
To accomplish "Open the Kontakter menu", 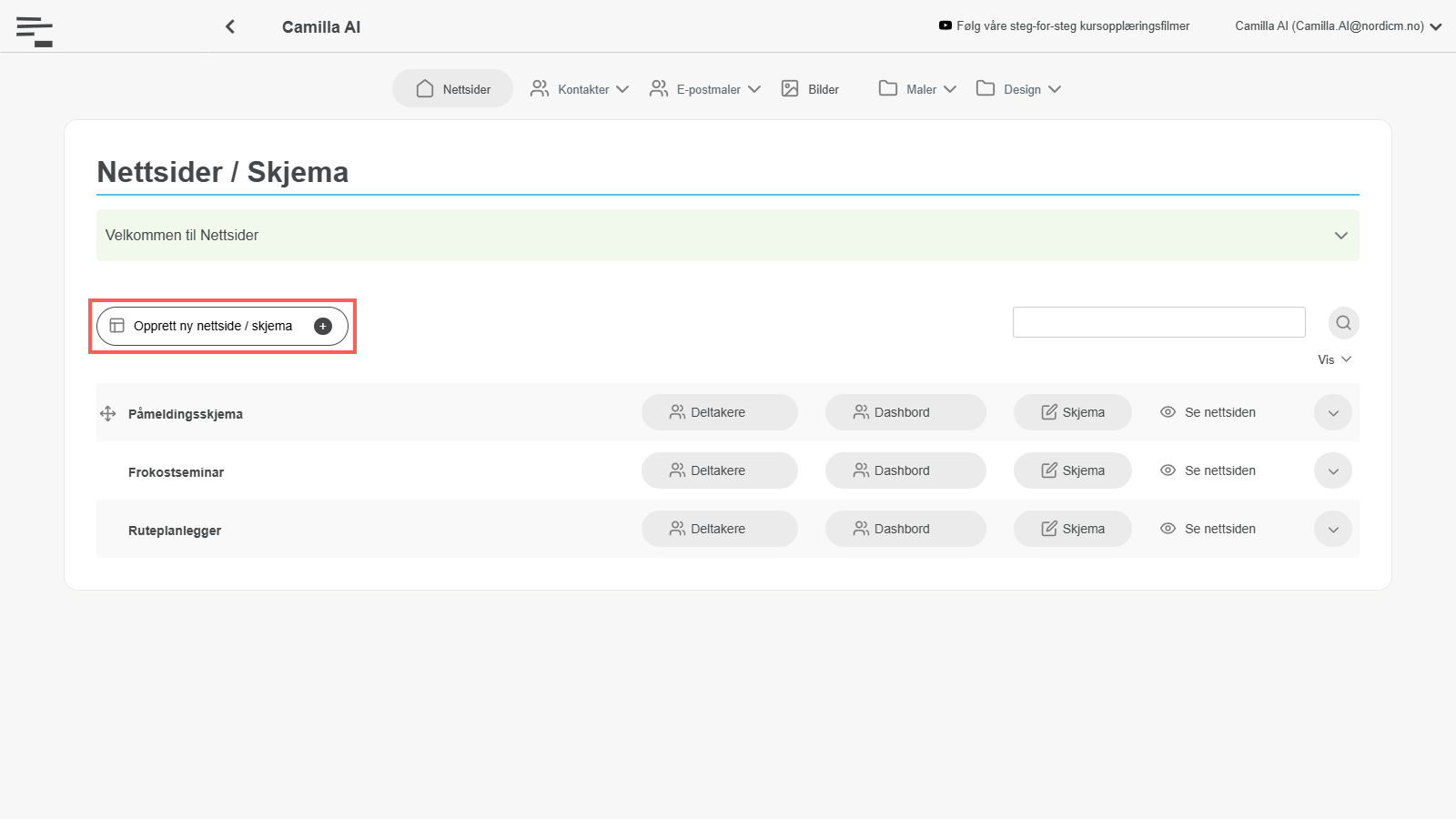I will pyautogui.click(x=579, y=89).
